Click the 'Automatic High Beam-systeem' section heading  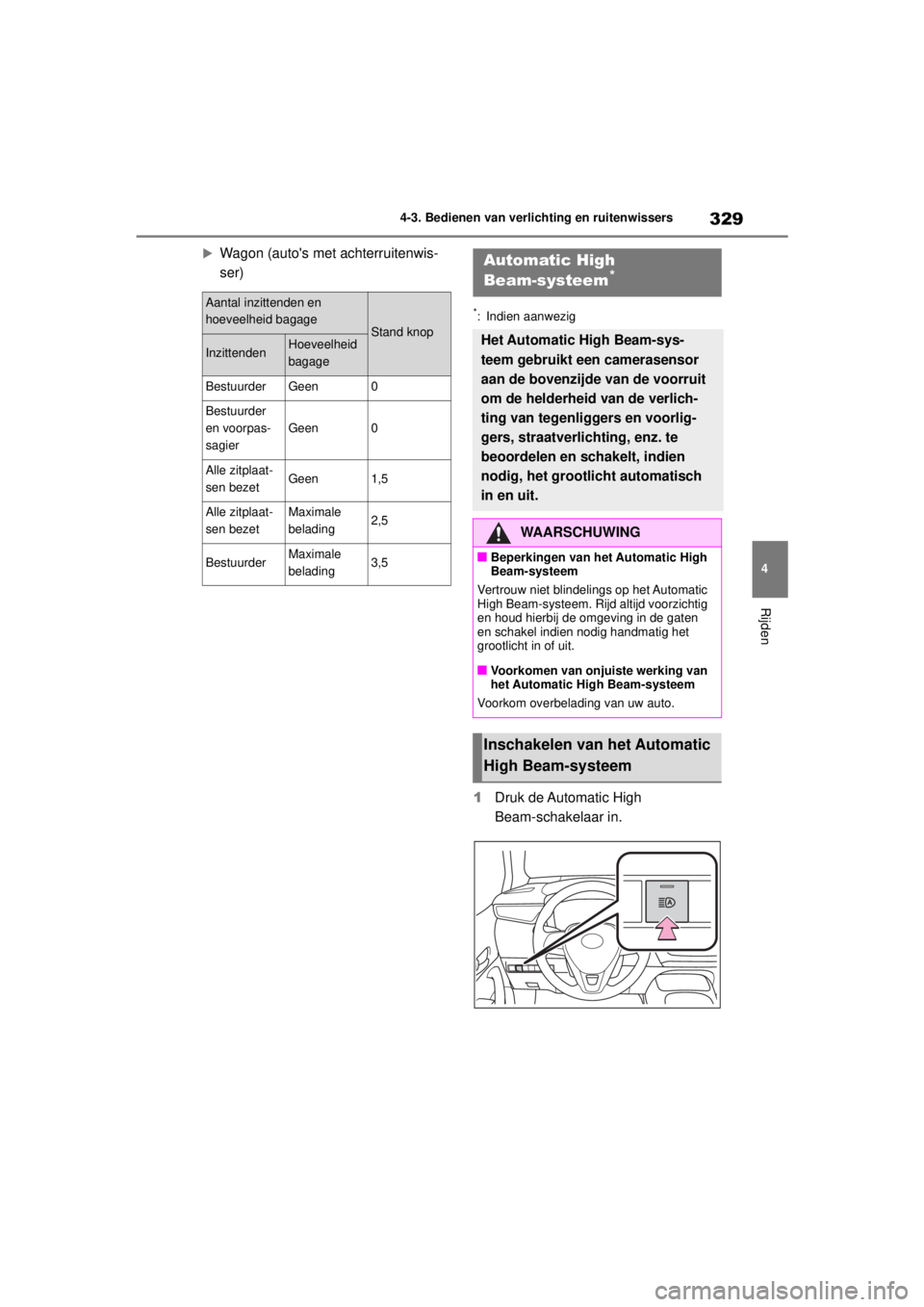click(597, 271)
